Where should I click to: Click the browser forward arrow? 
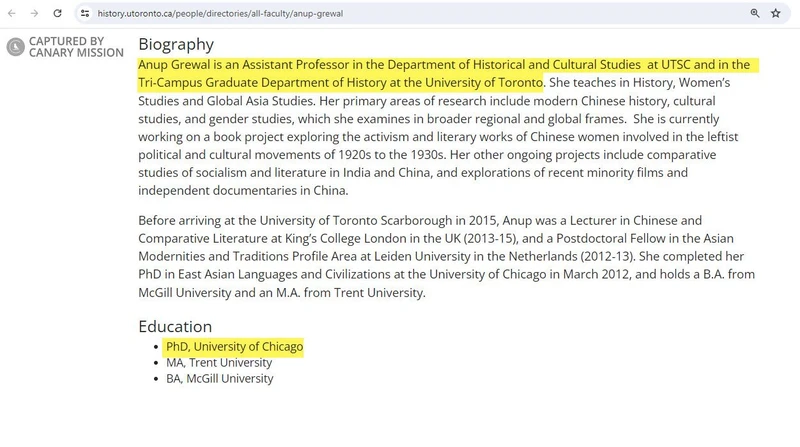pyautogui.click(x=34, y=13)
